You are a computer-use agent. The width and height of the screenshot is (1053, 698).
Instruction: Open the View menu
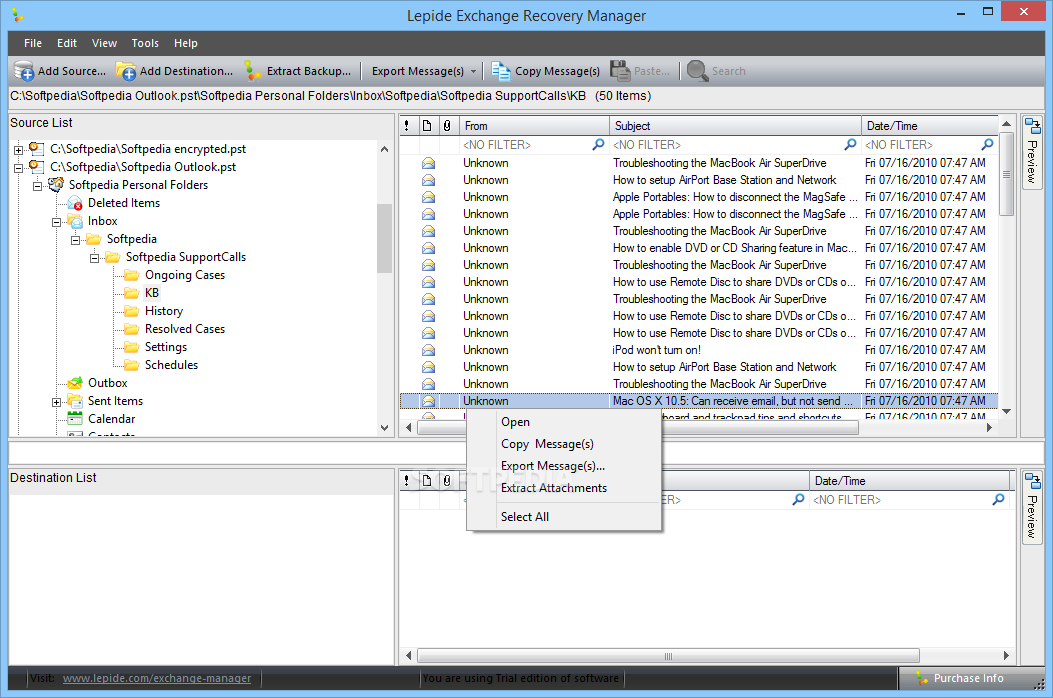104,43
